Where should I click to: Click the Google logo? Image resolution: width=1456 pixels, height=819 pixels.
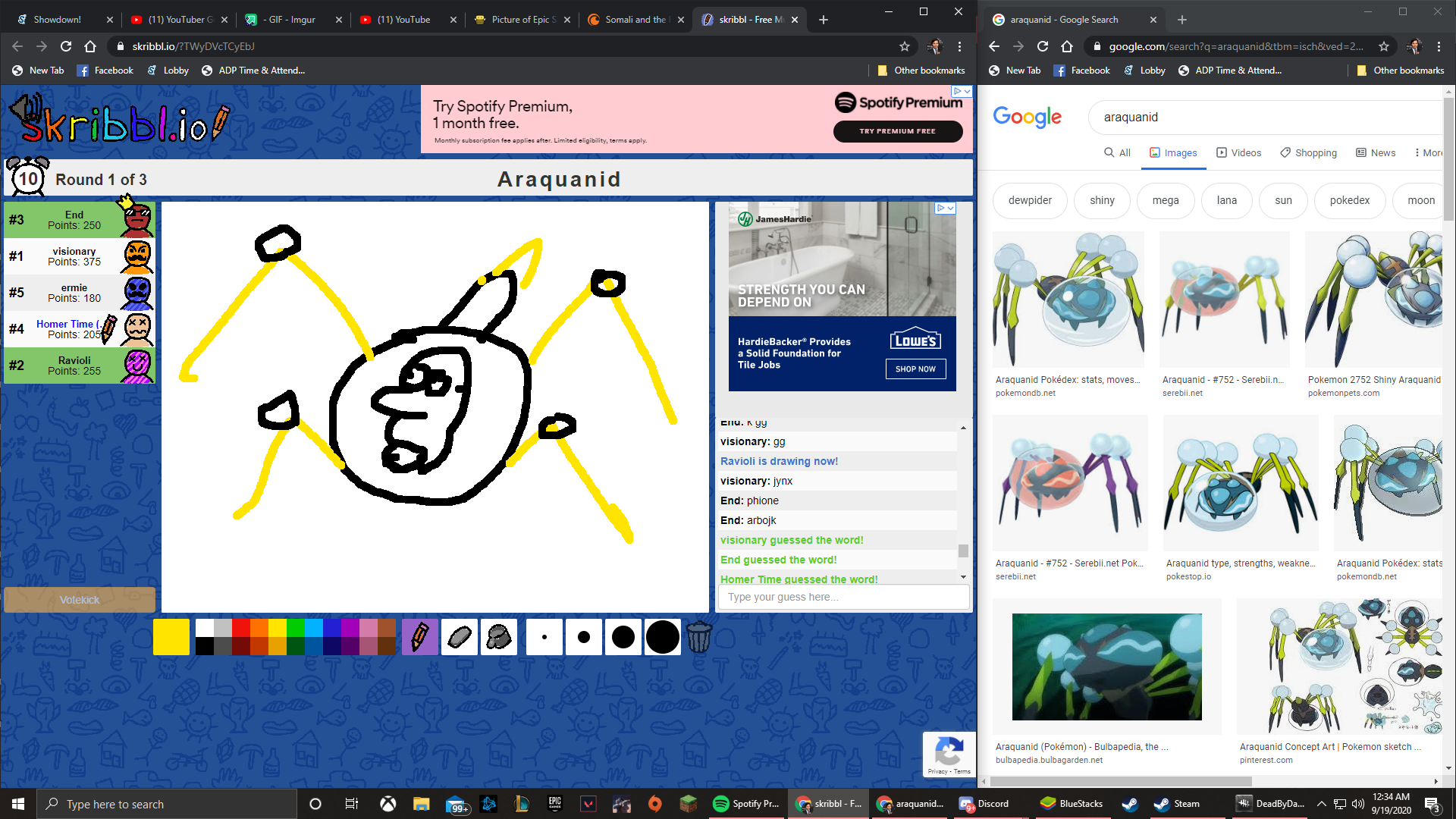[1027, 117]
